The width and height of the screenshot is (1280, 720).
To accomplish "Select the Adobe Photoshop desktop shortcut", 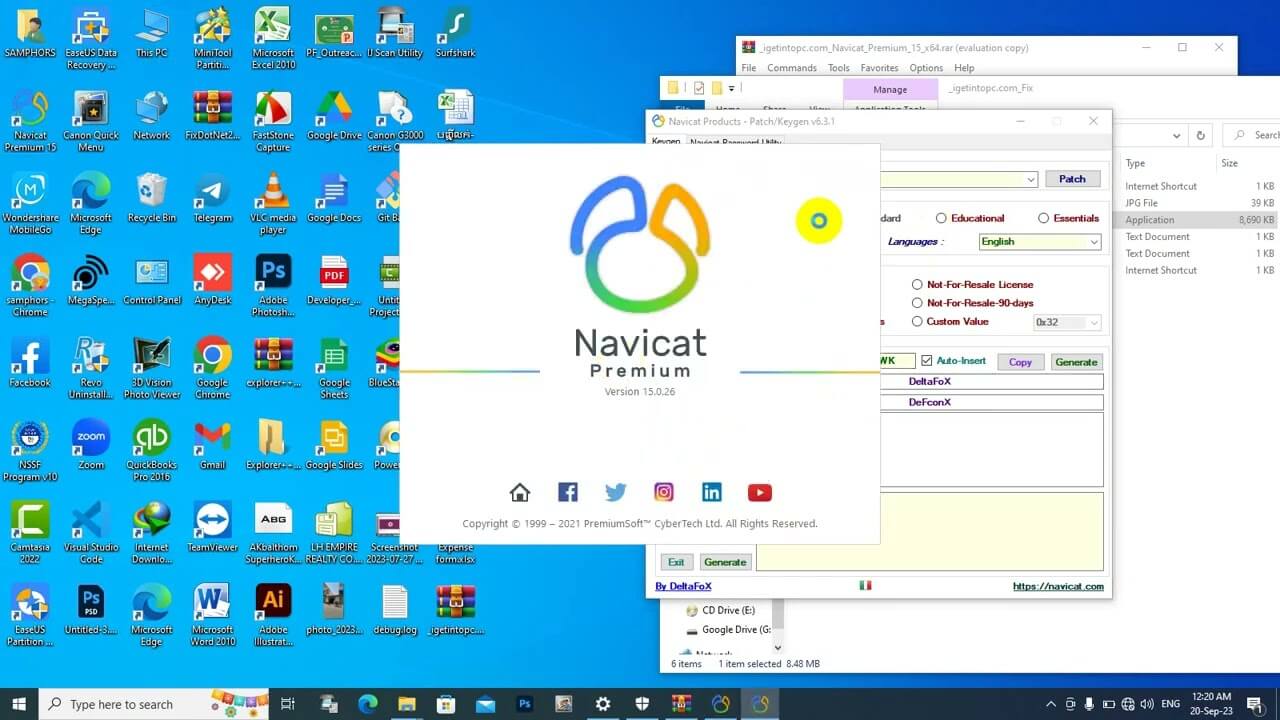I will [273, 285].
